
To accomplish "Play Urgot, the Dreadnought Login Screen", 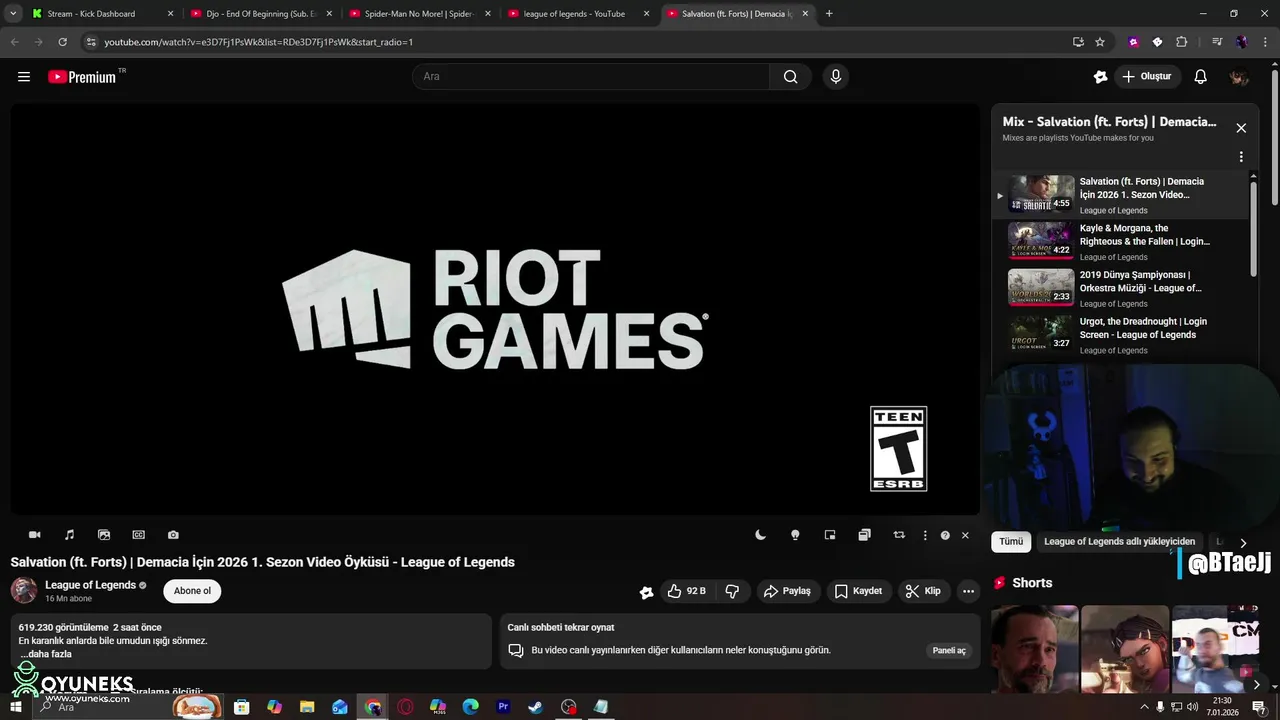I will pos(1120,335).
